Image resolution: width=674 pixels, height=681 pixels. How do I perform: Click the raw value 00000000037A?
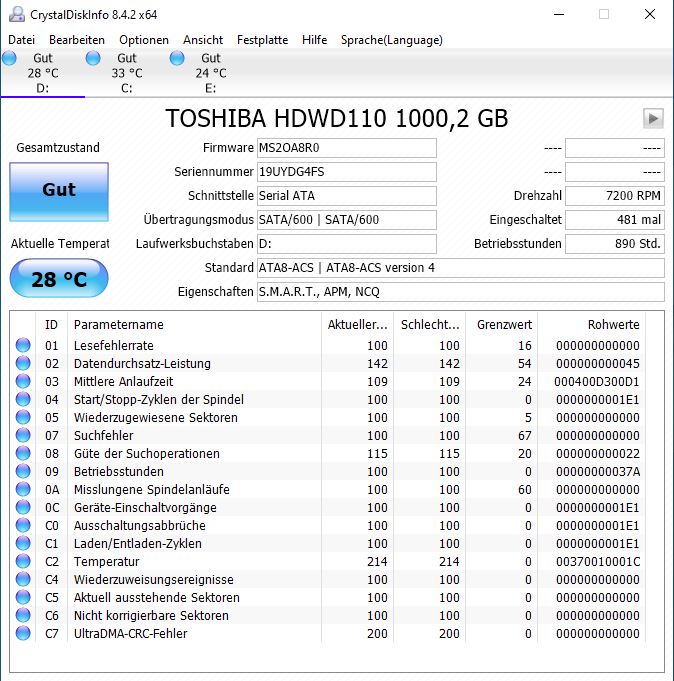click(x=598, y=472)
